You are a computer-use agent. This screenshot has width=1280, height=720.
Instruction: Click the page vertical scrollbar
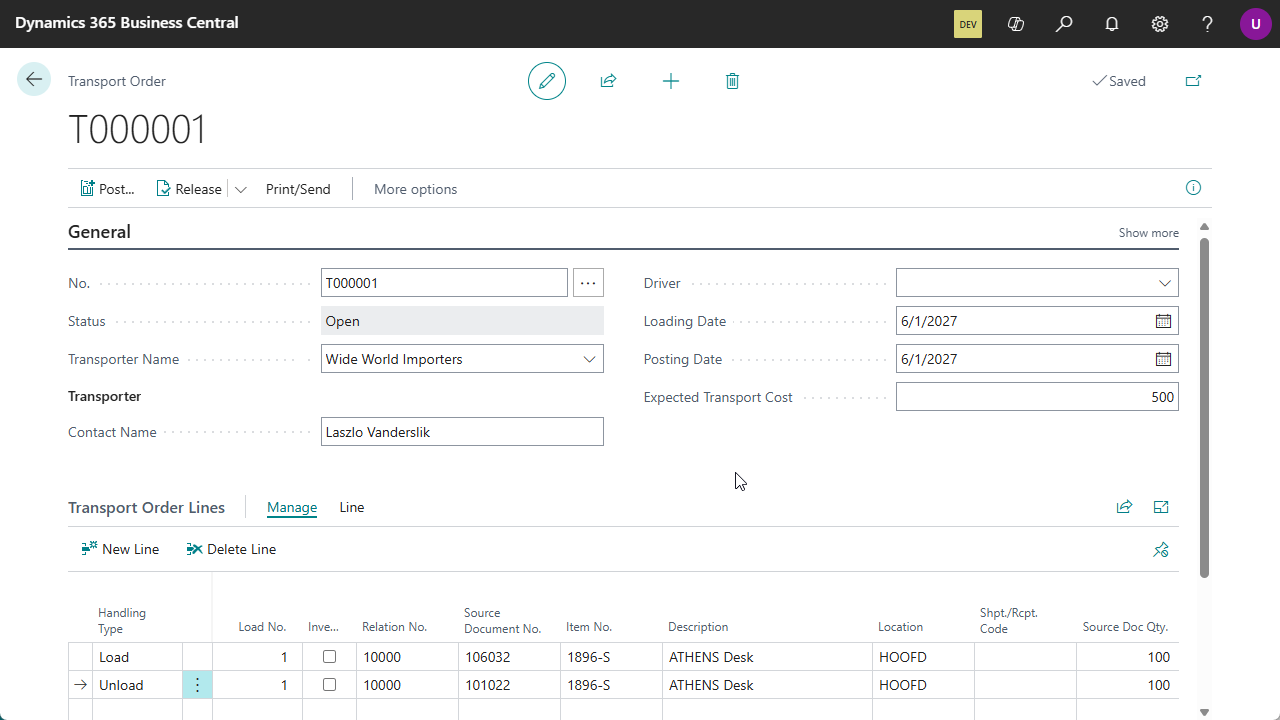pos(1204,406)
